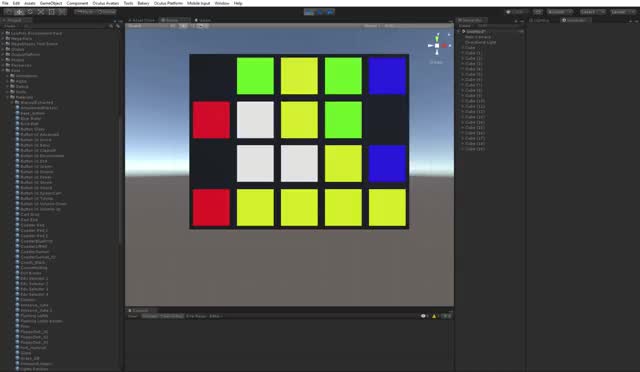Select the Inspector tab
The image size is (640, 372).
tap(576, 20)
